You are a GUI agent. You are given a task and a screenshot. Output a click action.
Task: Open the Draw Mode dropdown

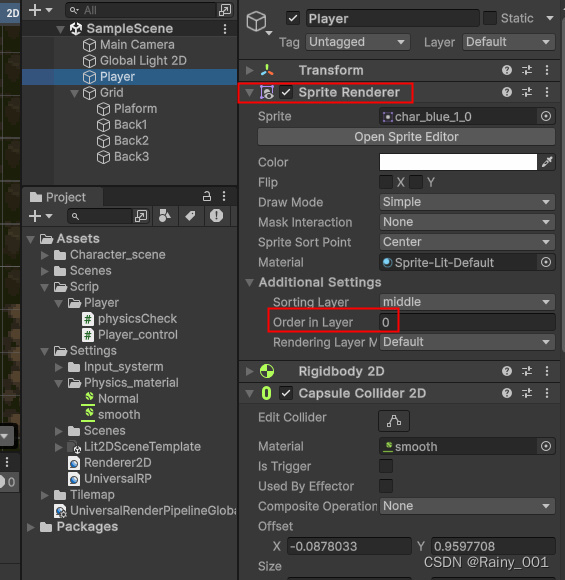coord(467,202)
